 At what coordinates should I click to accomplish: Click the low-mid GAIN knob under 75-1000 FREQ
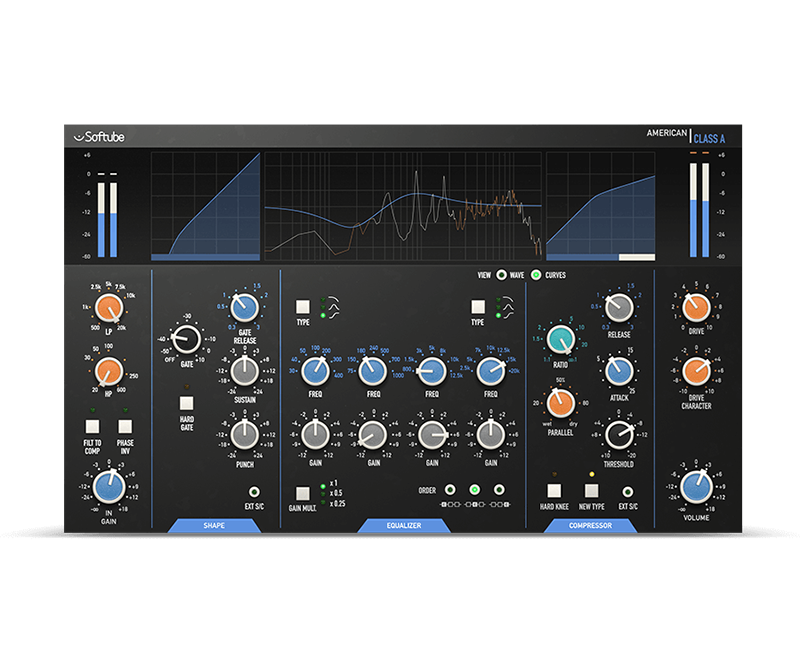coord(373,435)
